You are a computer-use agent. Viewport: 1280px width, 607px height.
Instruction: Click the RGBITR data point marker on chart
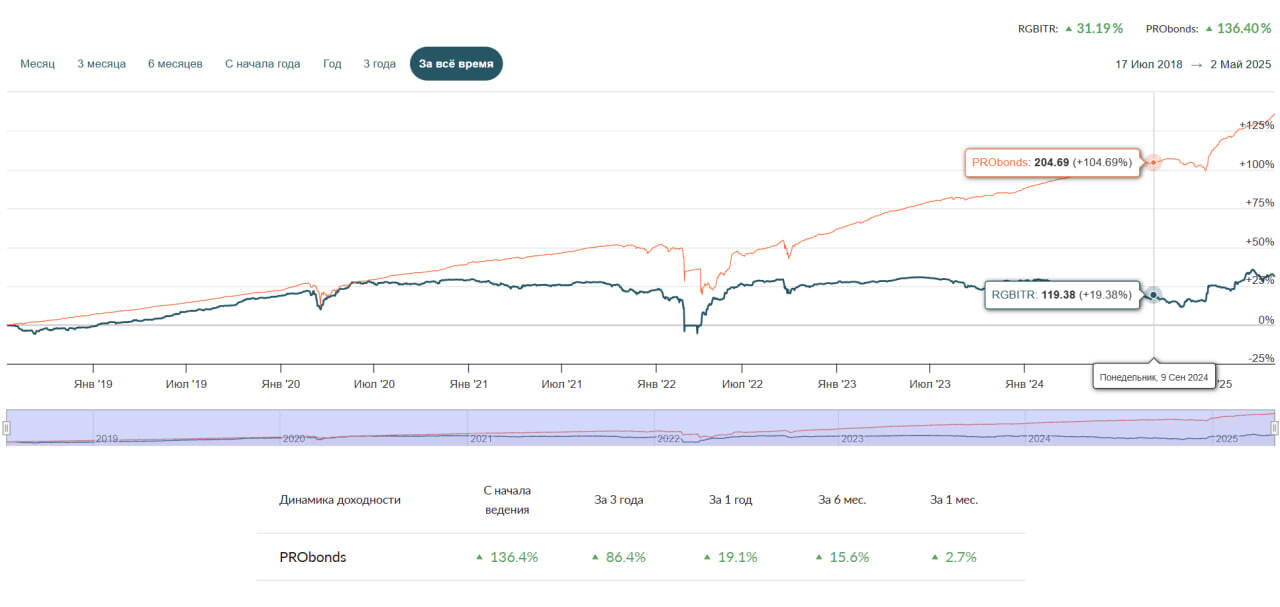[x=1153, y=295]
